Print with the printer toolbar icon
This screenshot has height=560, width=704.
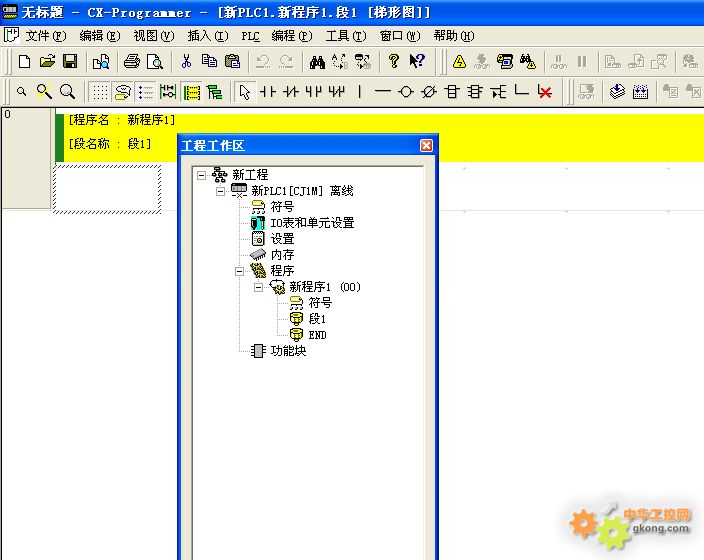132,62
